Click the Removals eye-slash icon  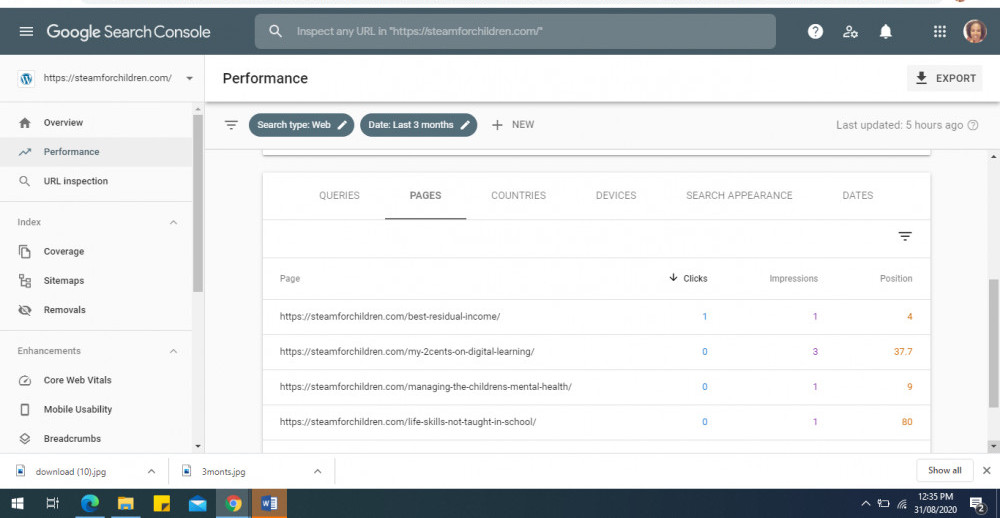[25, 310]
